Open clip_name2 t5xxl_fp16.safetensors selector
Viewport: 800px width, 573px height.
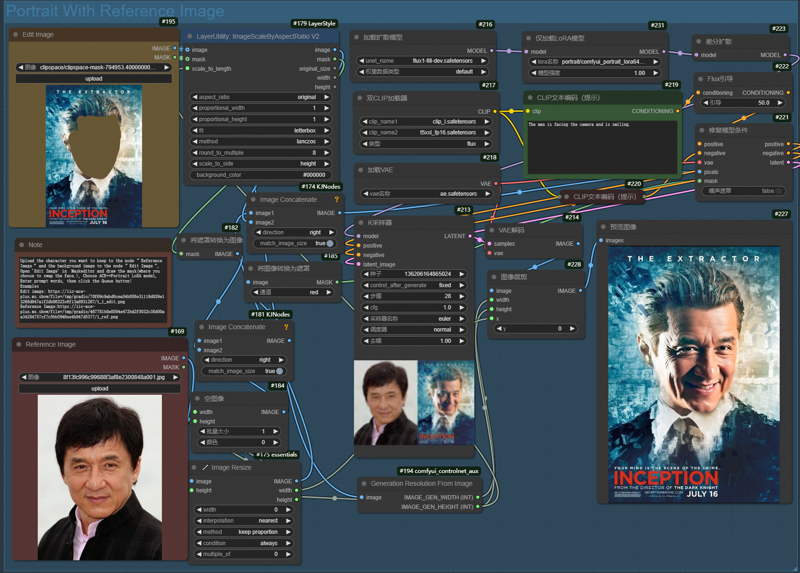click(426, 133)
